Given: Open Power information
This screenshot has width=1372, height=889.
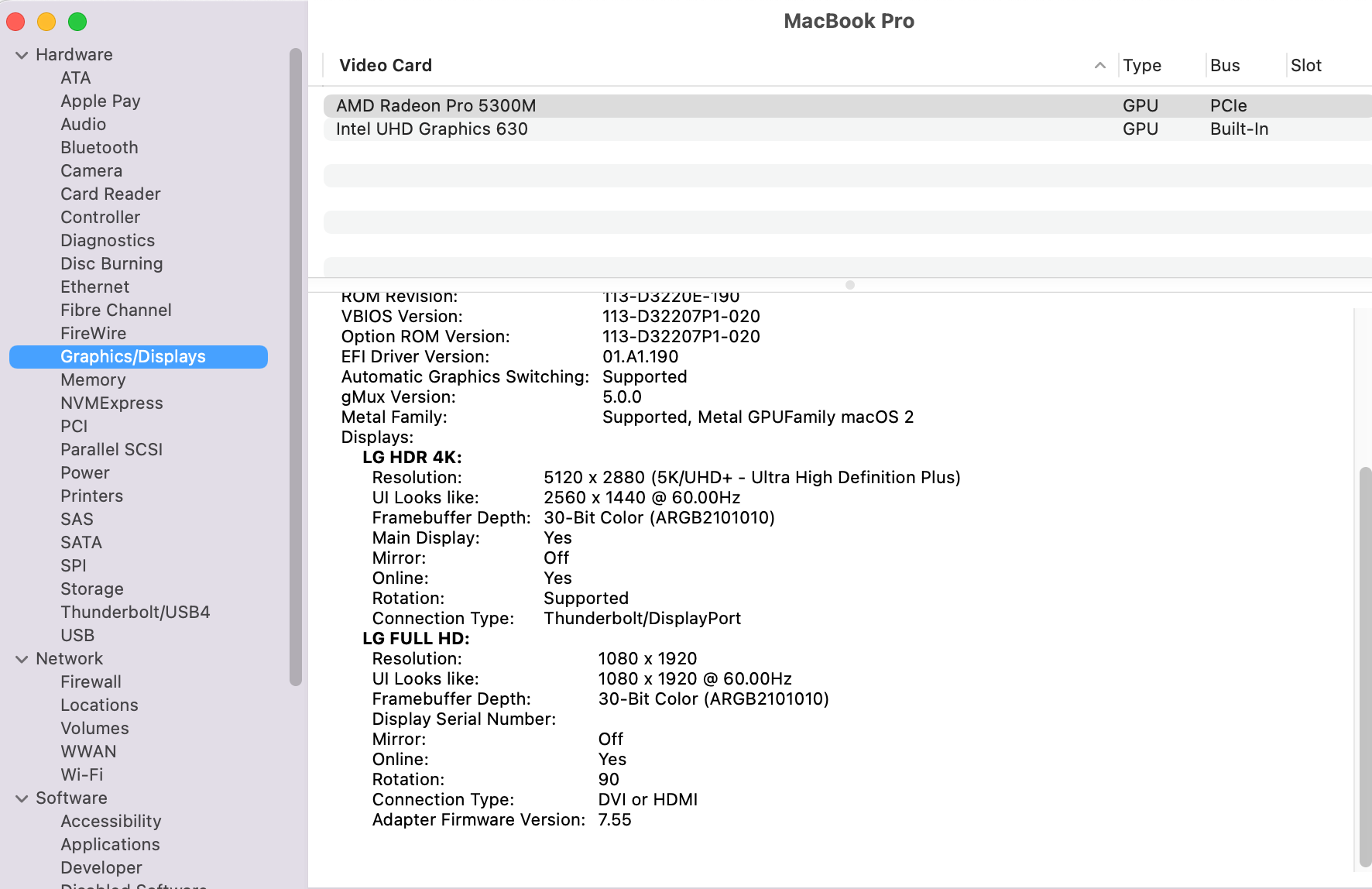Looking at the screenshot, I should 85,473.
